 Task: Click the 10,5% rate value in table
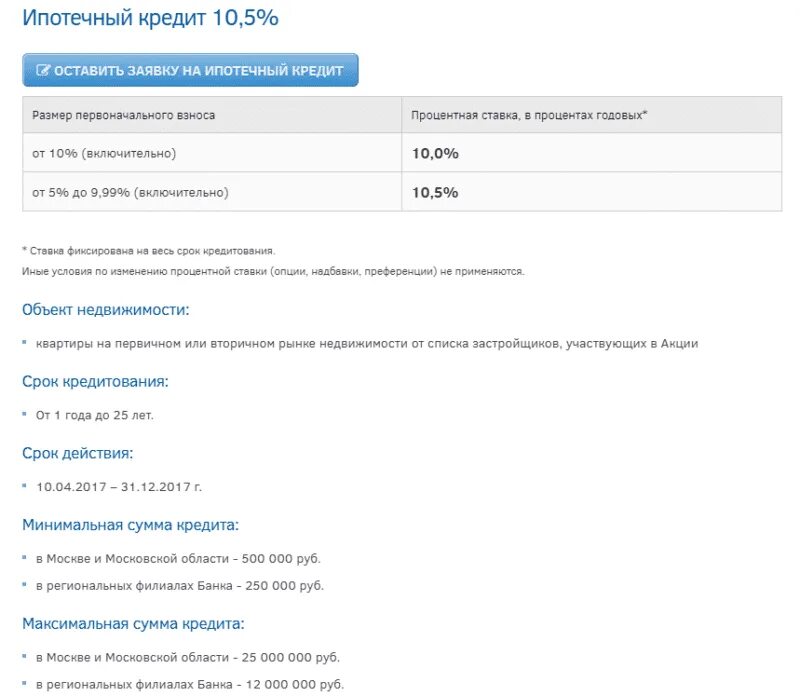click(x=435, y=192)
